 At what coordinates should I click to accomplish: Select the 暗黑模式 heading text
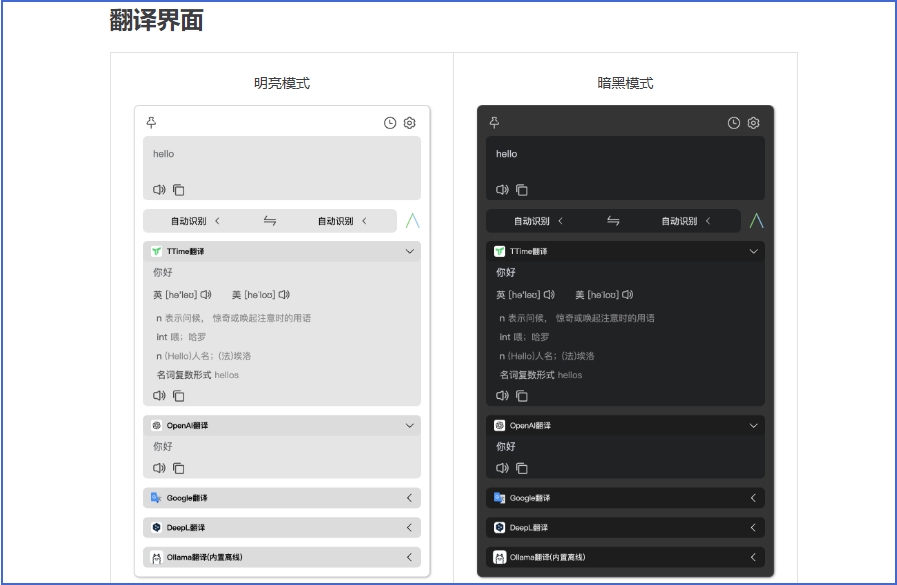(625, 83)
